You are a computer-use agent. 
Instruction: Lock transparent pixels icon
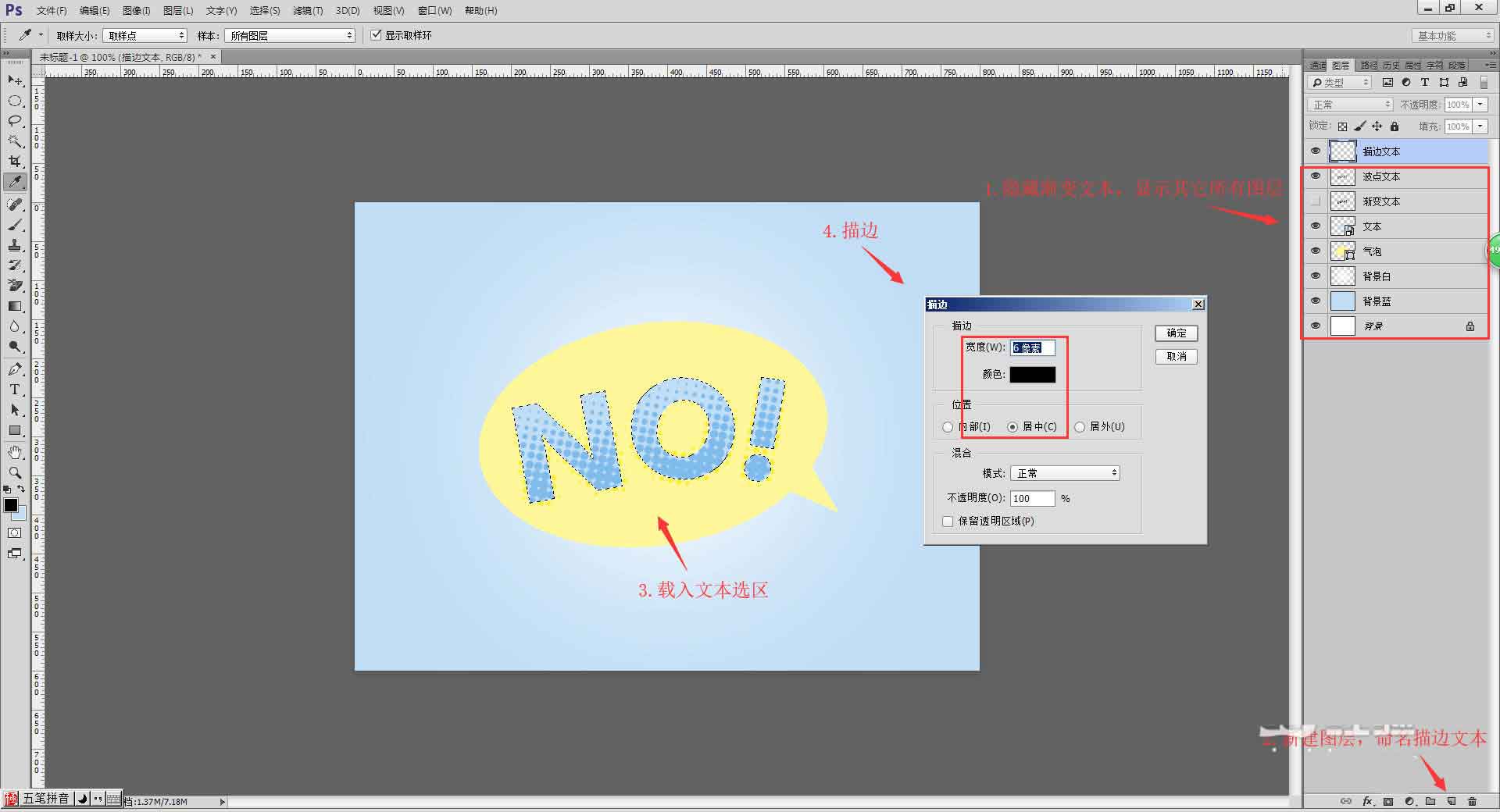click(1342, 126)
